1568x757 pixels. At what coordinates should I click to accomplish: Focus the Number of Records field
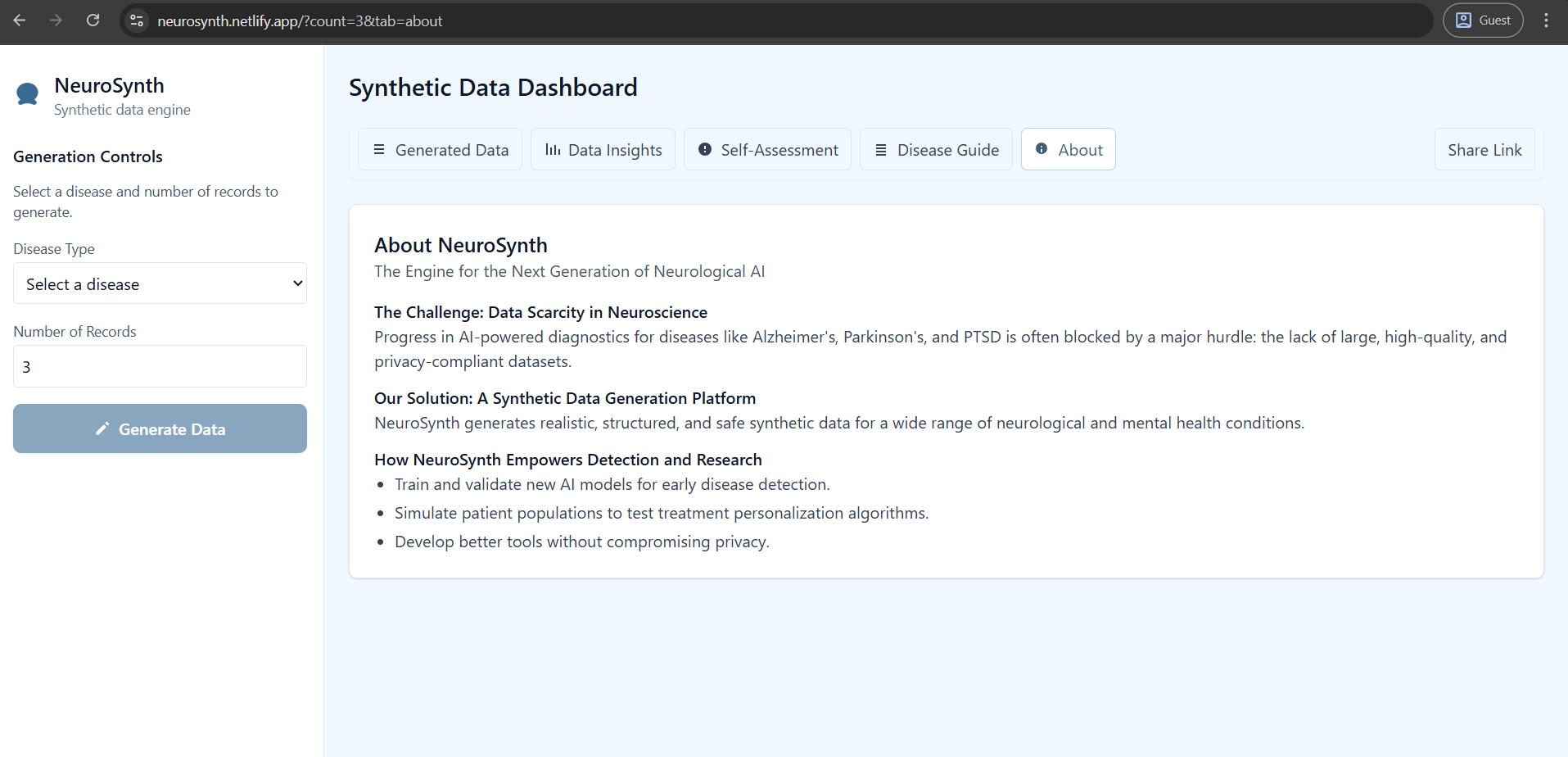pos(160,366)
